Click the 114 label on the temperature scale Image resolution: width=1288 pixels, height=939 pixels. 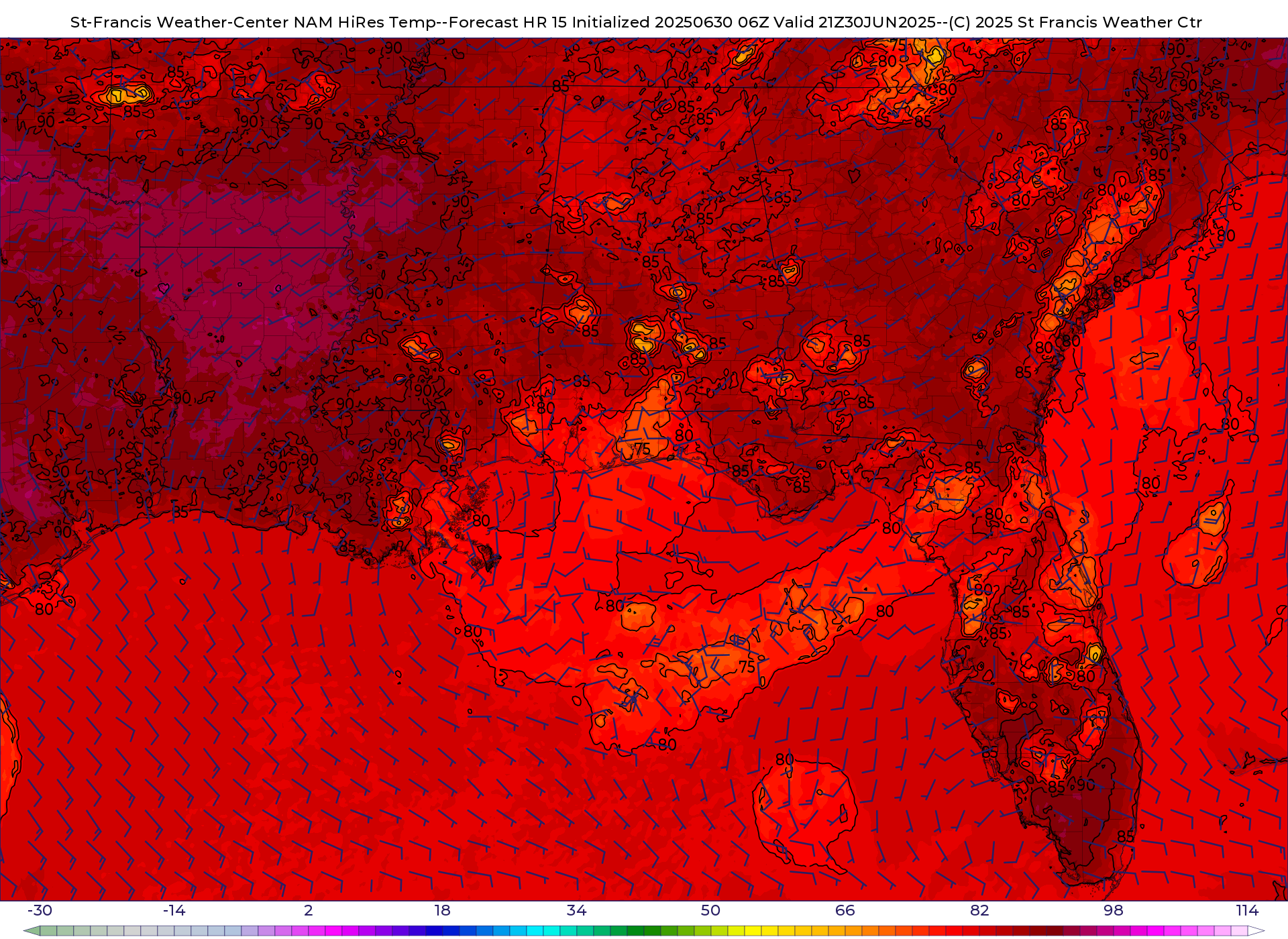coord(1248,910)
